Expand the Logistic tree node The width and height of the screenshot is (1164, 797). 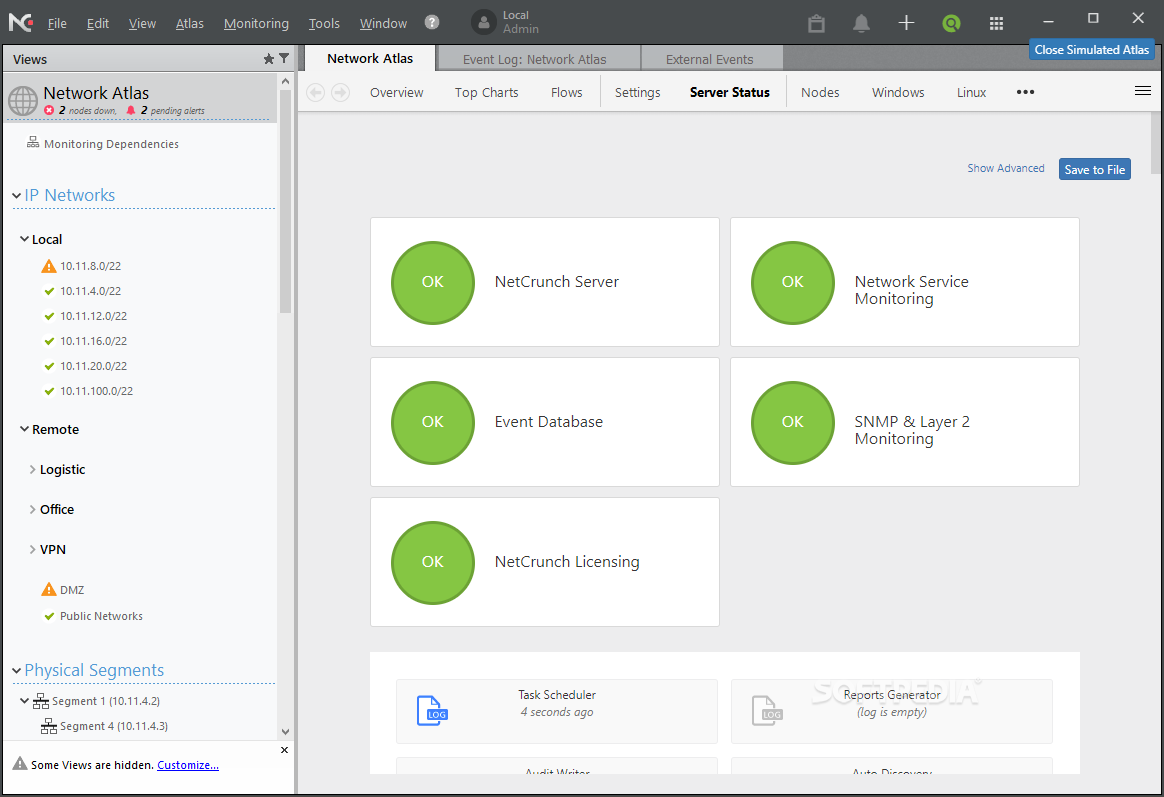(33, 469)
